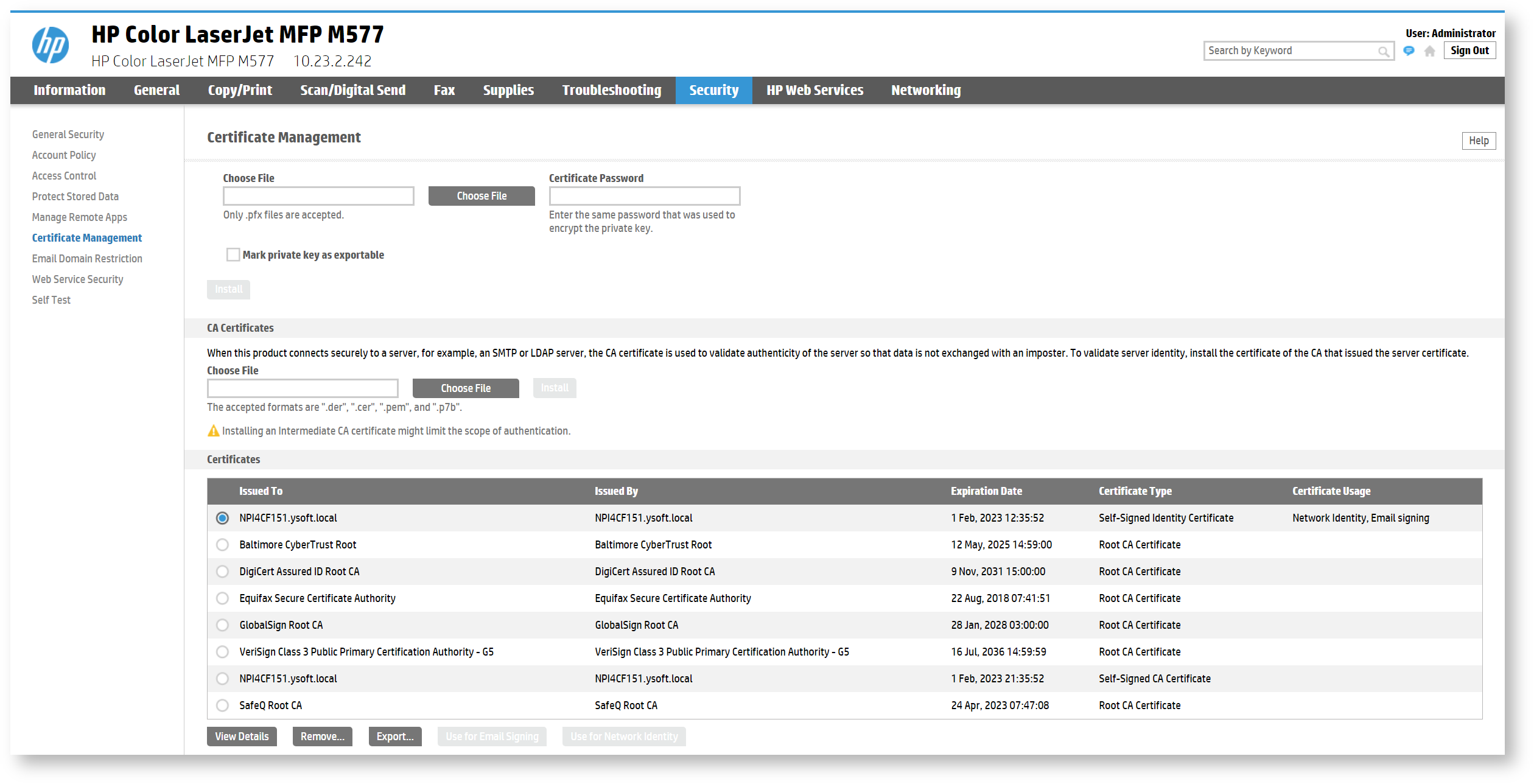Click the '9 Nov, 2031 15:00:00' expiration cell
The height and width of the screenshot is (784, 1534).
pyautogui.click(x=998, y=572)
